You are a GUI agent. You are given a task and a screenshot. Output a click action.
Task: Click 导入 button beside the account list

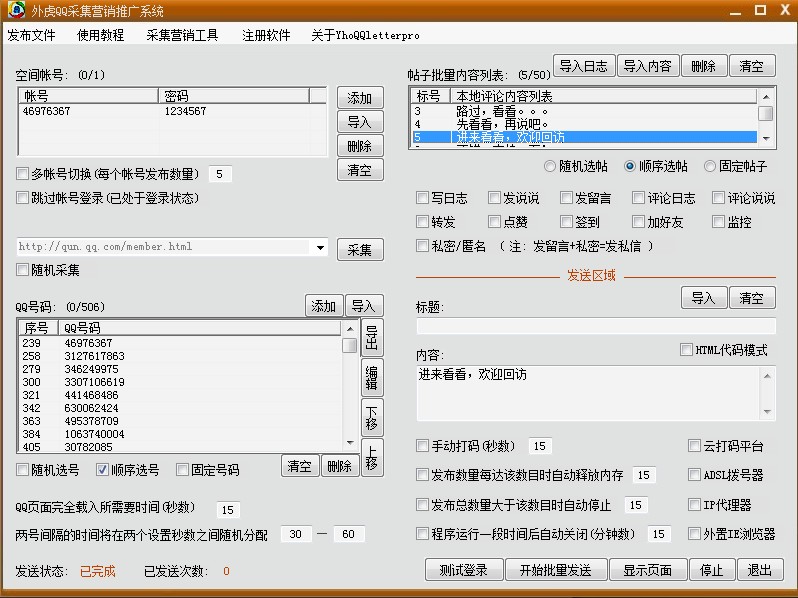click(x=360, y=122)
